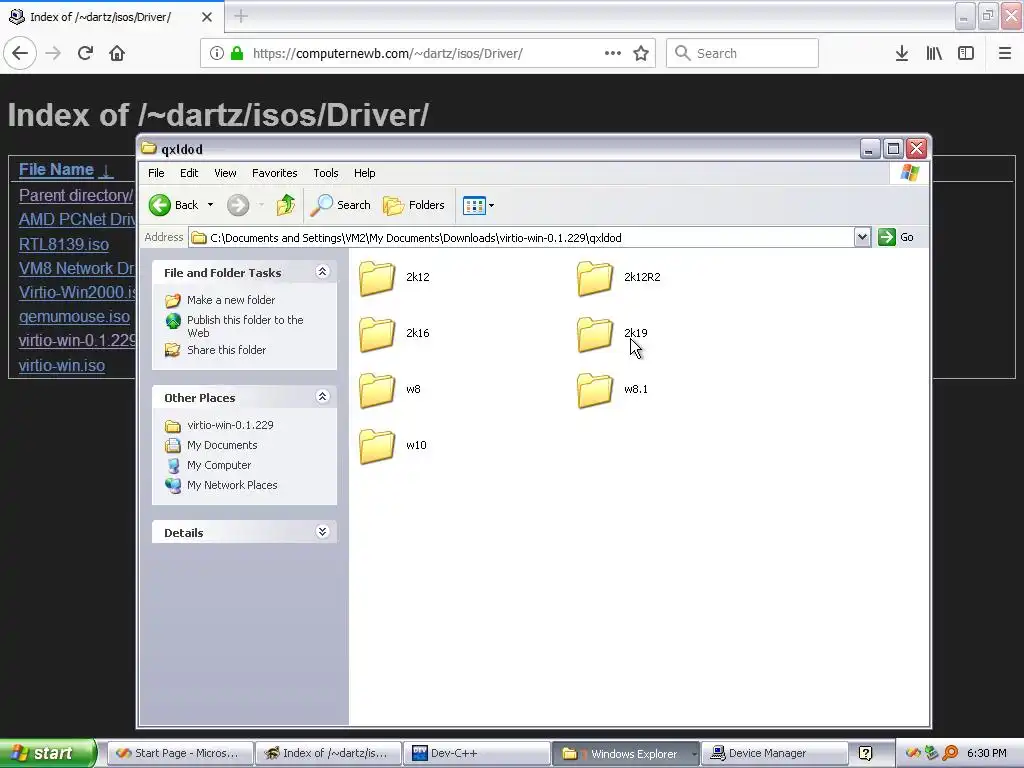Collapse File and Folder Tasks panel
This screenshot has width=1024, height=768.
tap(323, 272)
